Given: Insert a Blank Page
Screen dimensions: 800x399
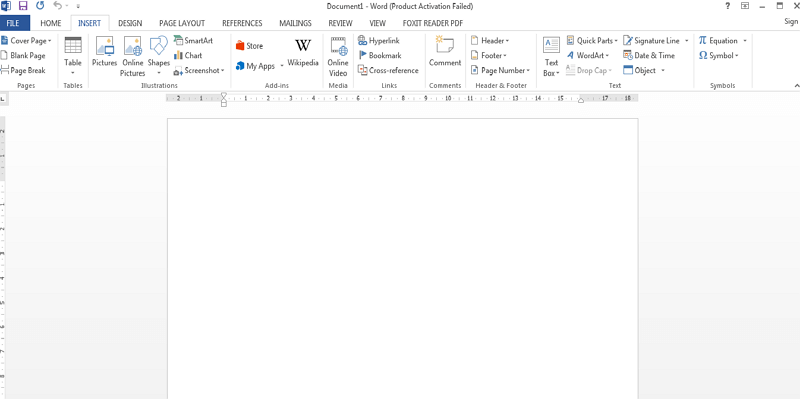Looking at the screenshot, I should point(23,56).
